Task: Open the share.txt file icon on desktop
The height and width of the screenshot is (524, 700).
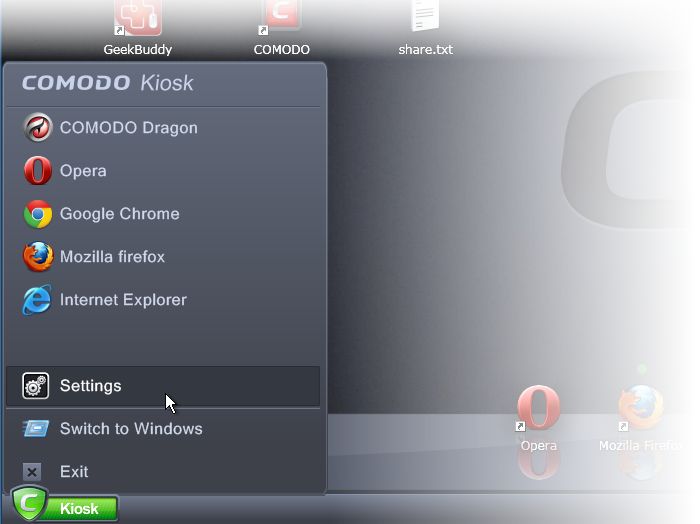Action: pos(425,16)
